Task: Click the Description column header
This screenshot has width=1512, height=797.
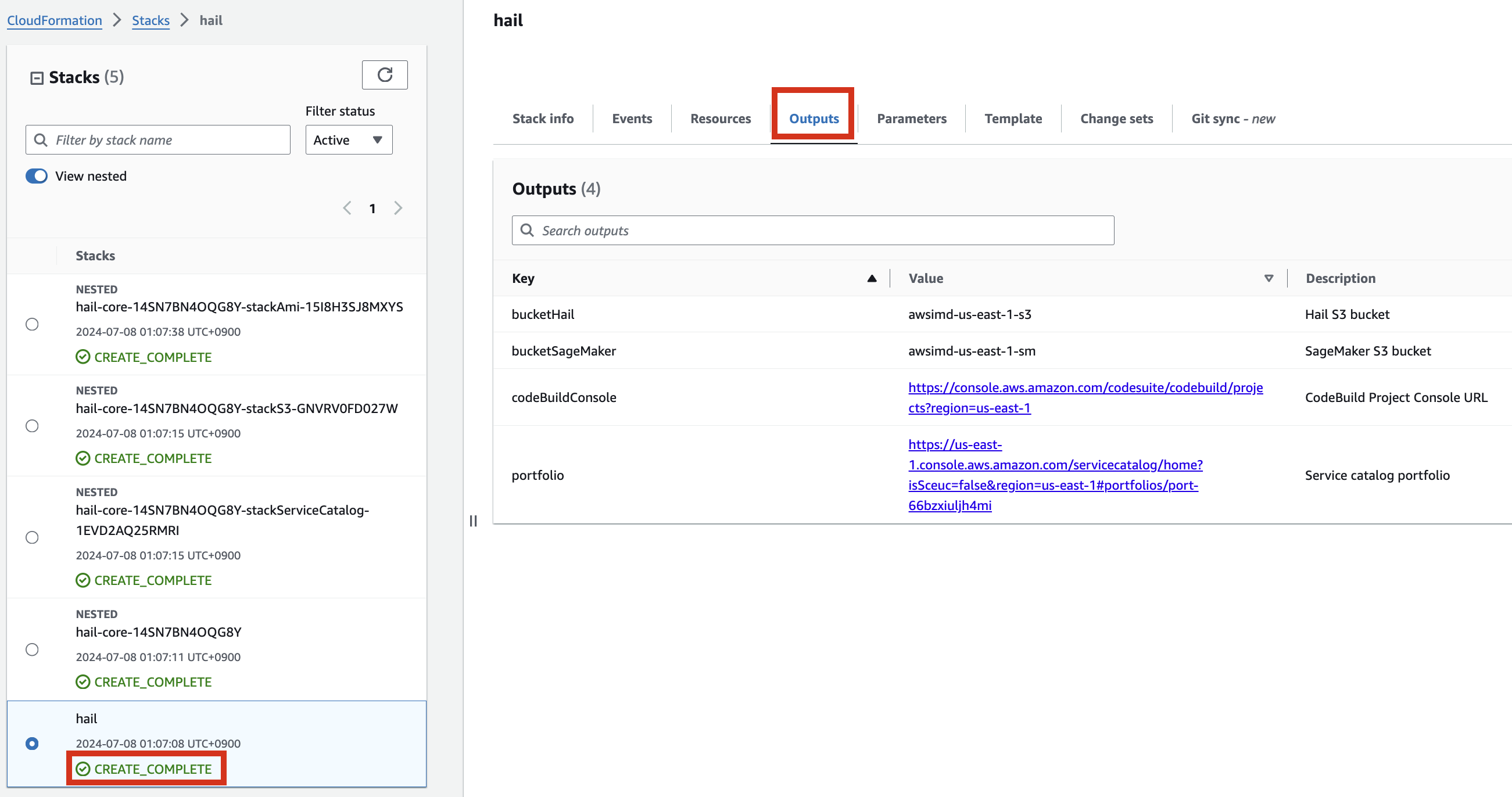Action: pyautogui.click(x=1340, y=278)
